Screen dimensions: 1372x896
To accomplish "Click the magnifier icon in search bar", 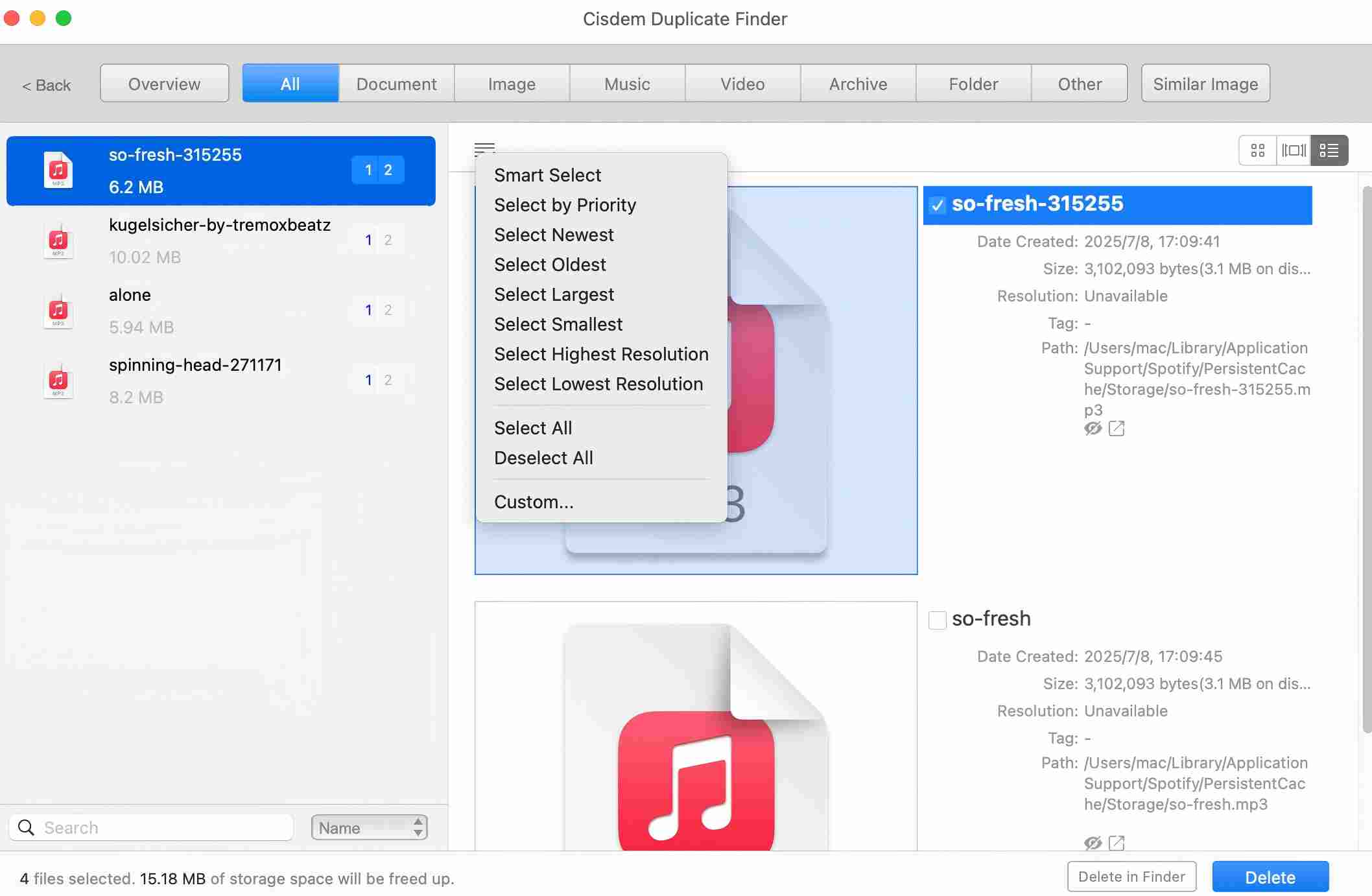I will point(27,827).
